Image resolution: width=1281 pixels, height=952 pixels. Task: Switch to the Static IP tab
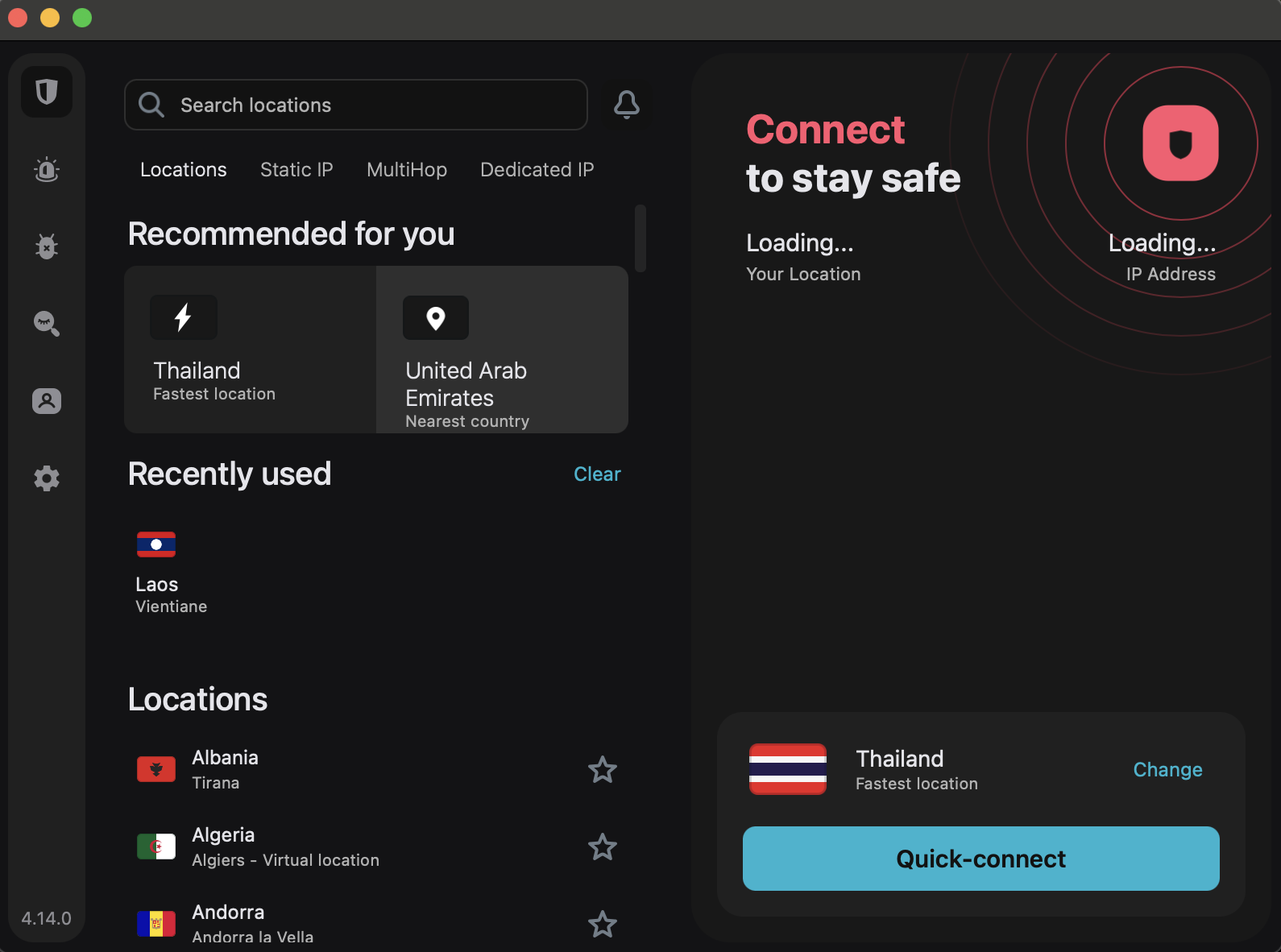[x=296, y=169]
